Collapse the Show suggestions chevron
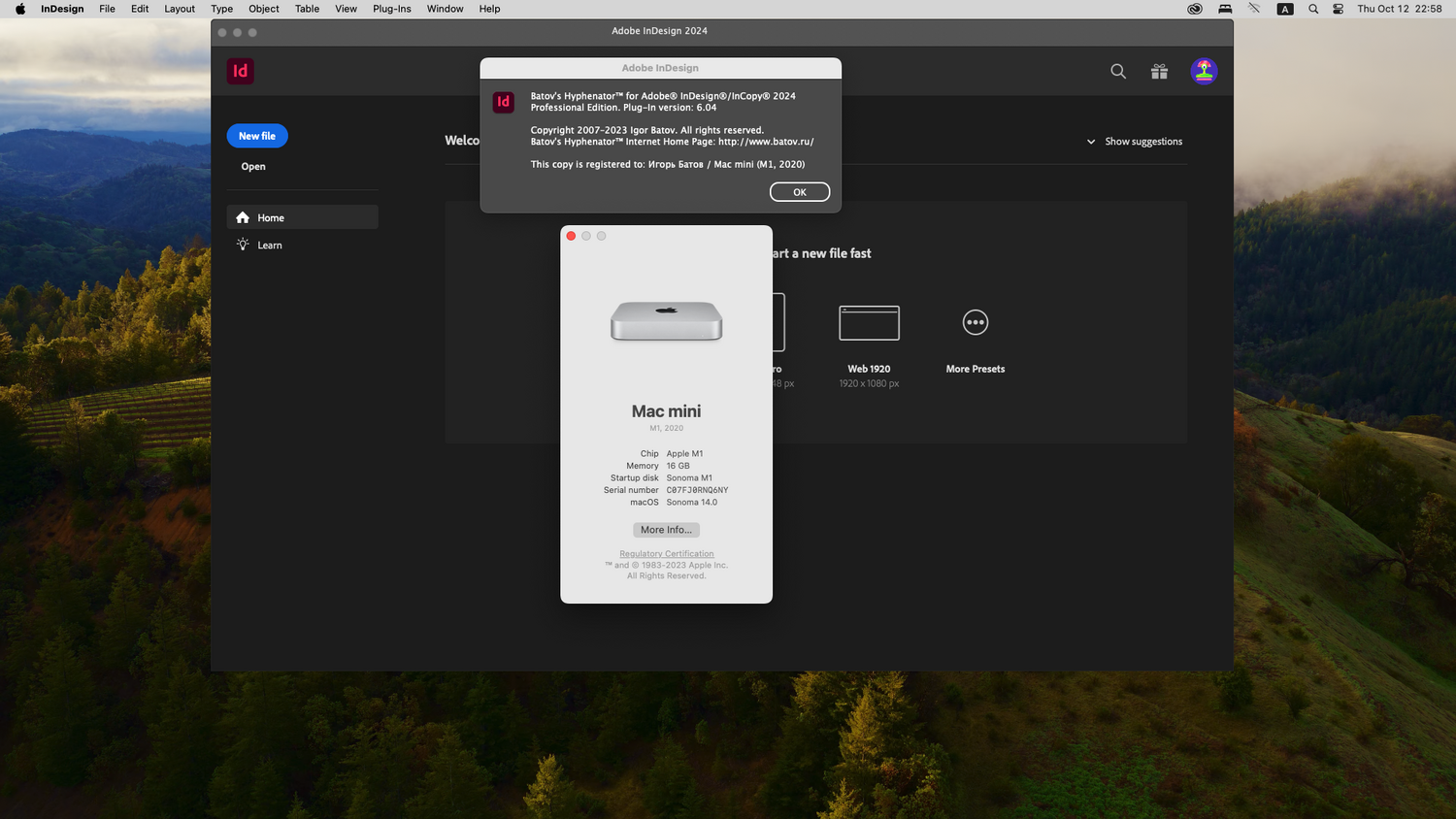 [x=1091, y=142]
